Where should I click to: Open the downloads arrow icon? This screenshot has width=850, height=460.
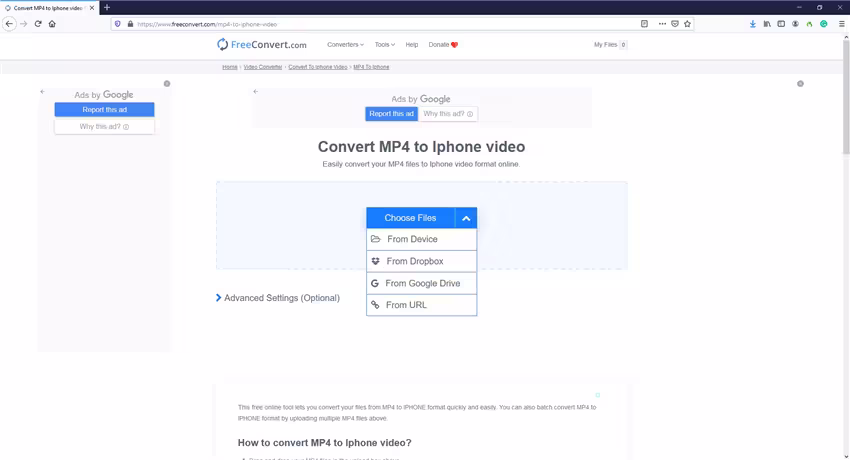(x=752, y=24)
